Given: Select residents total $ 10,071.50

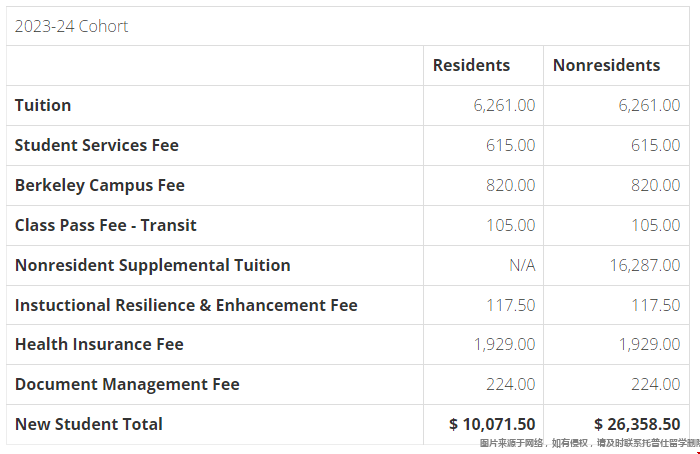Looking at the screenshot, I should [492, 424].
